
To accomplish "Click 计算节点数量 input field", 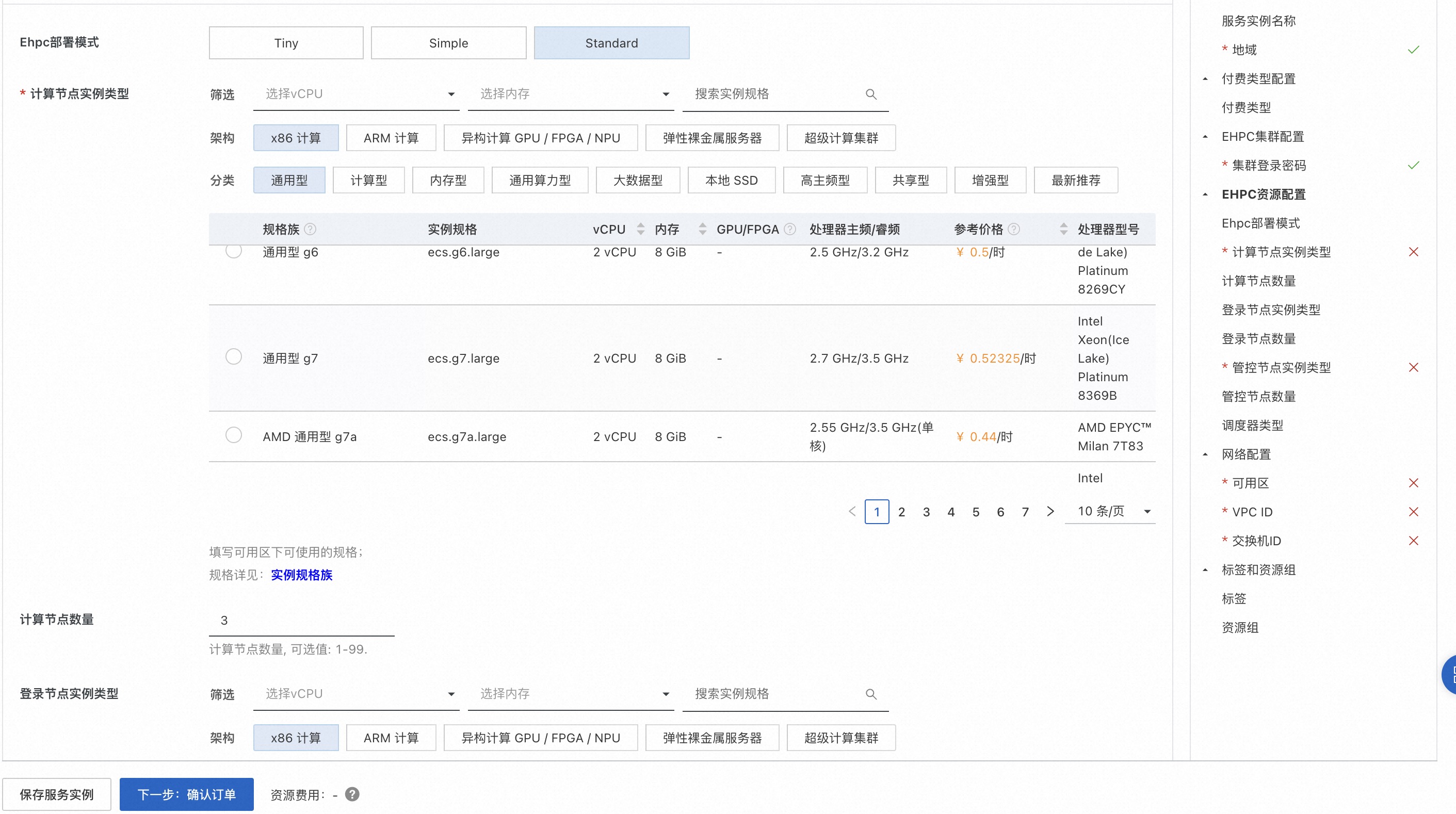I will [302, 620].
